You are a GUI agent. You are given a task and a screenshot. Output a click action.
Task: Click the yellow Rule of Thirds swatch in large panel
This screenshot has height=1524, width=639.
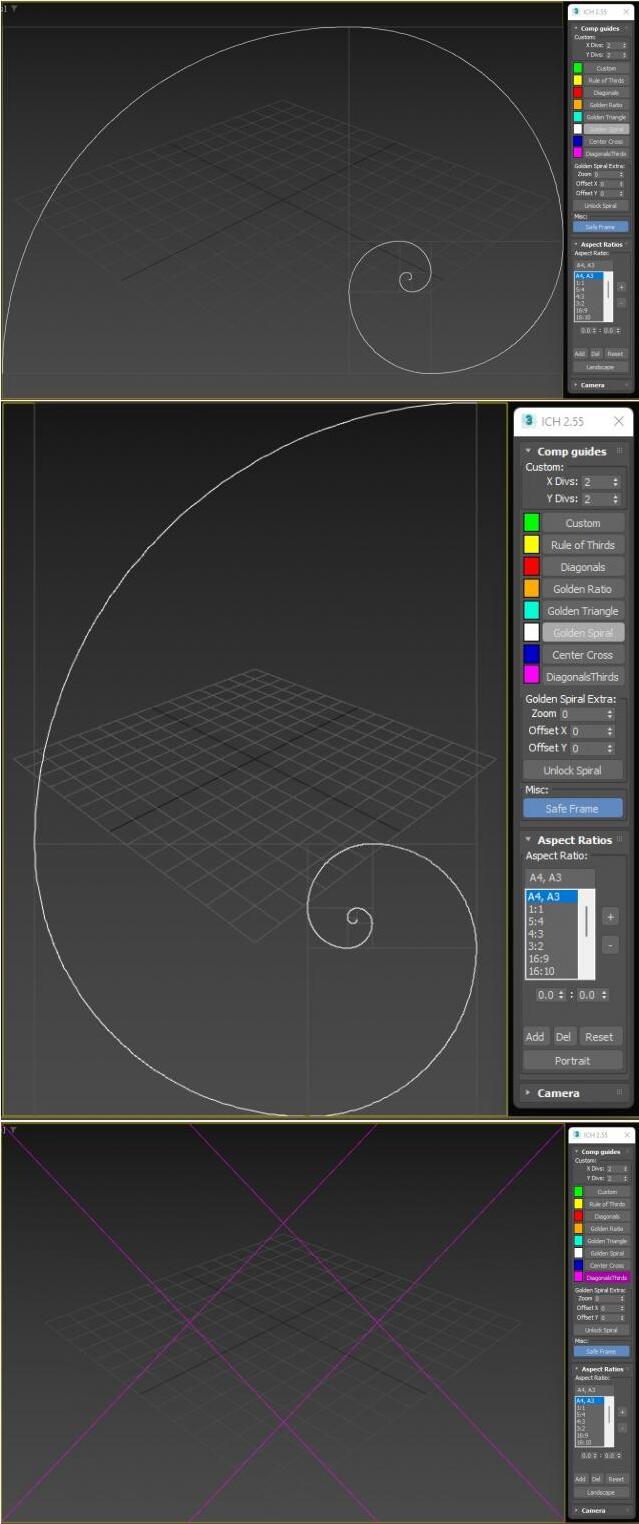pyautogui.click(x=531, y=544)
